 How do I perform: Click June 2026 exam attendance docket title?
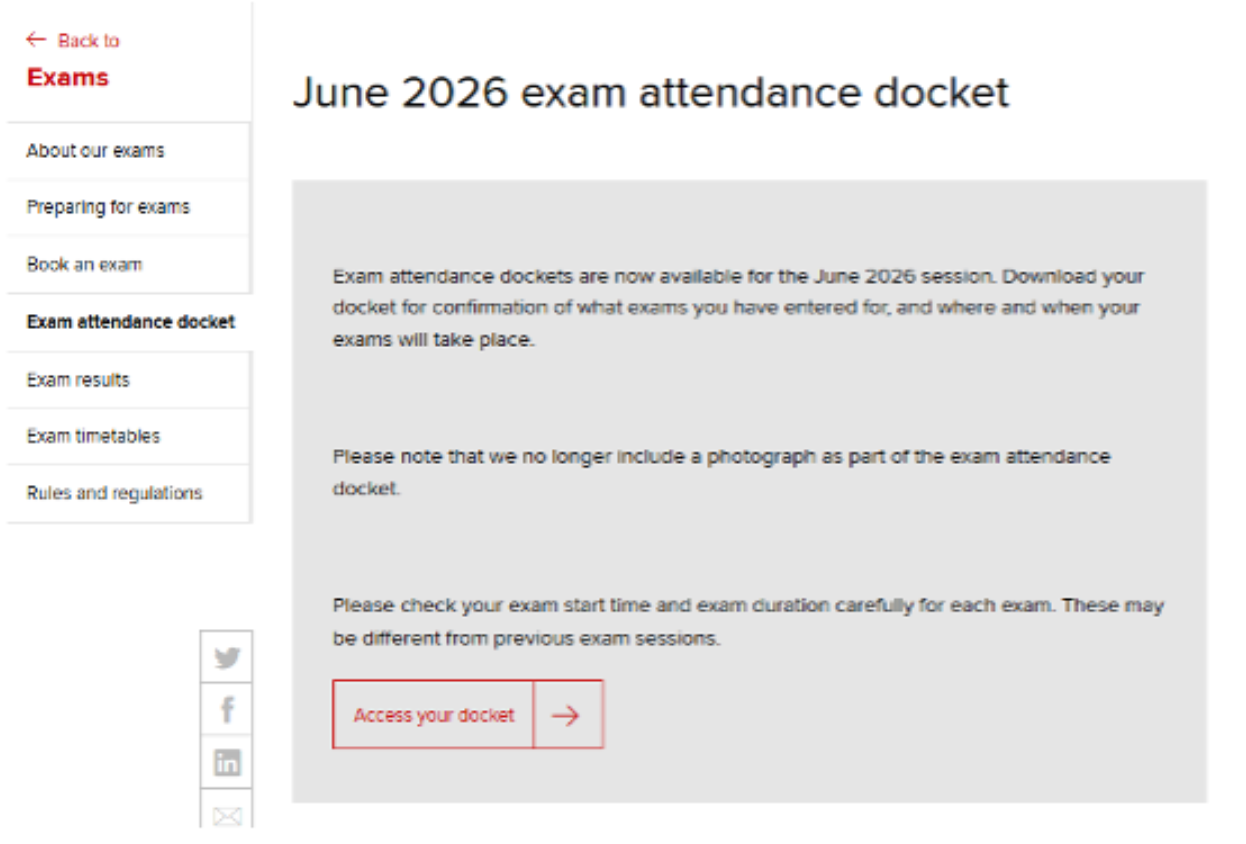point(651,93)
